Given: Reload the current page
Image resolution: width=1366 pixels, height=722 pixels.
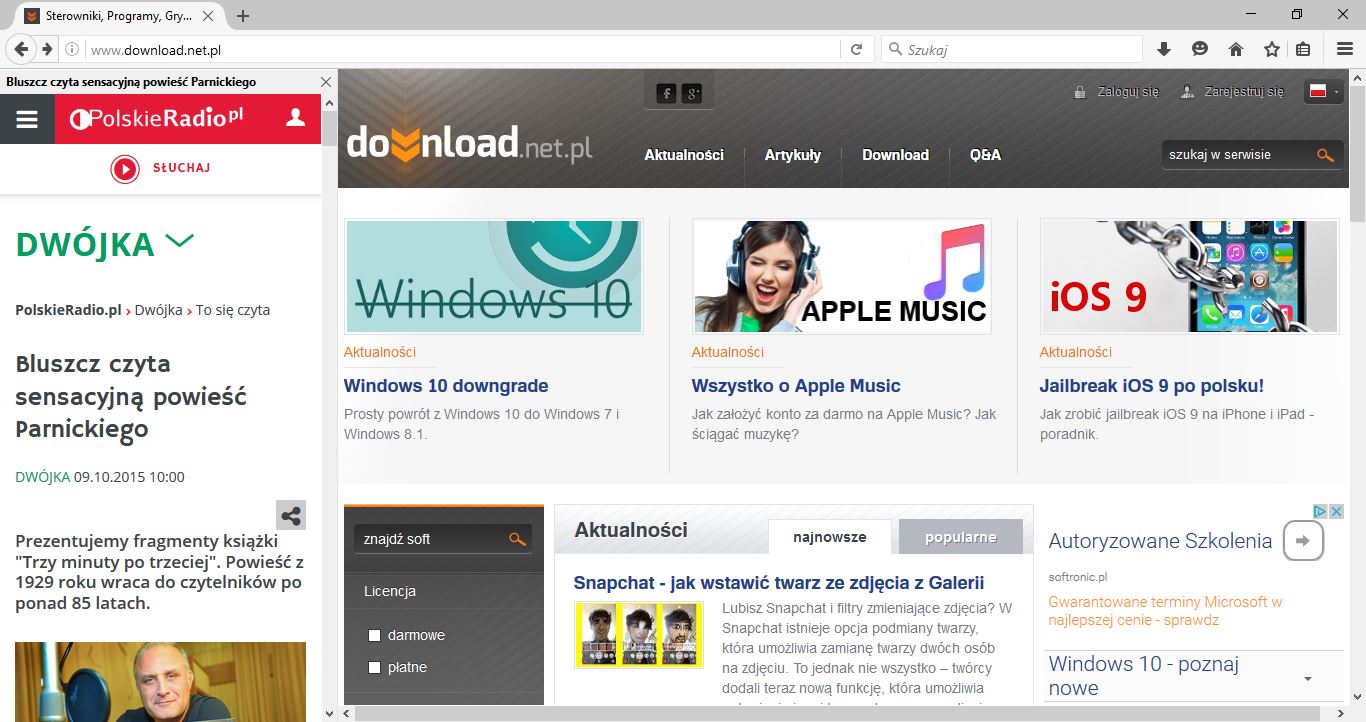Looking at the screenshot, I should point(857,49).
